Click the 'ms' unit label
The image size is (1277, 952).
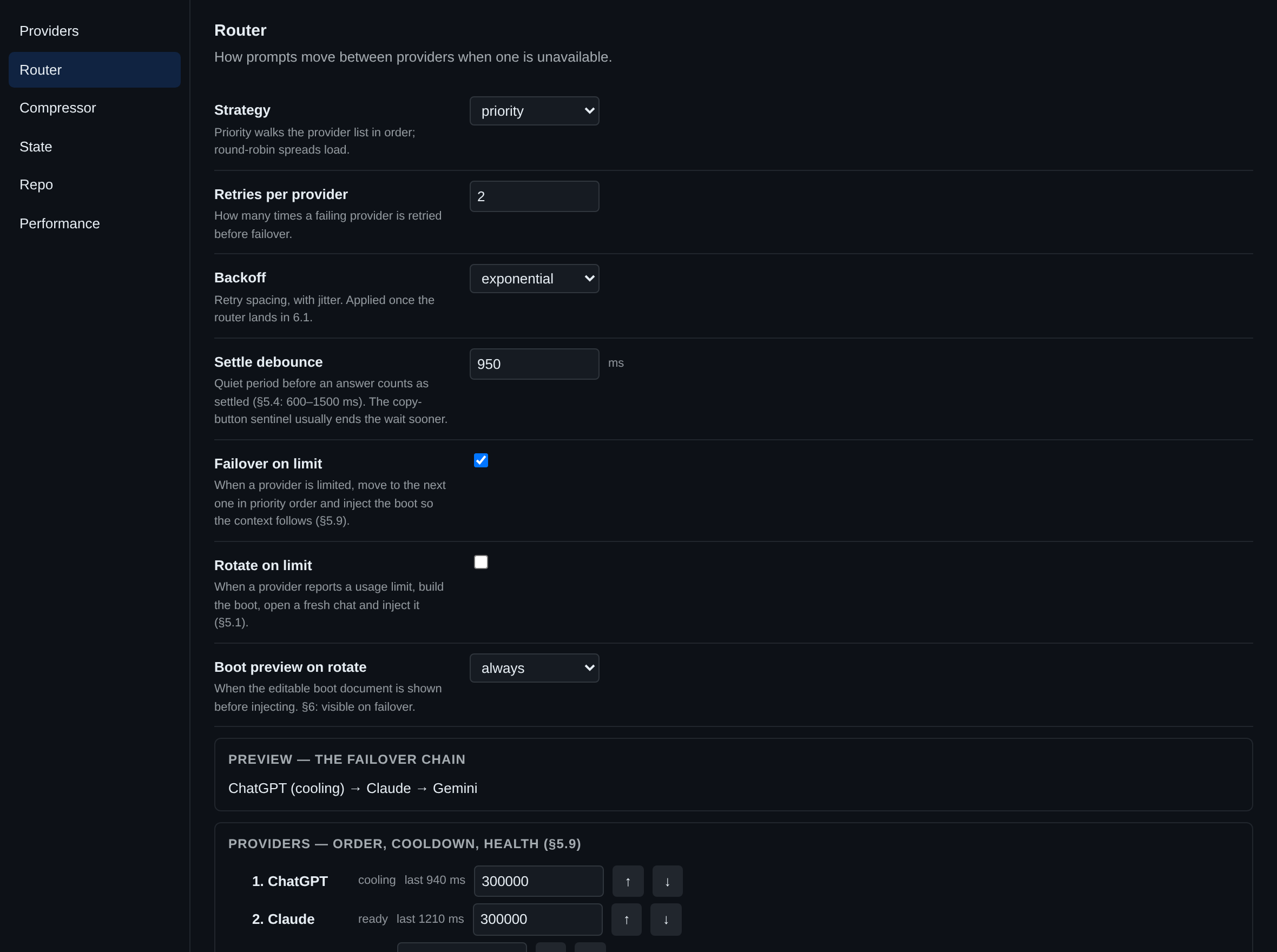[x=616, y=363]
